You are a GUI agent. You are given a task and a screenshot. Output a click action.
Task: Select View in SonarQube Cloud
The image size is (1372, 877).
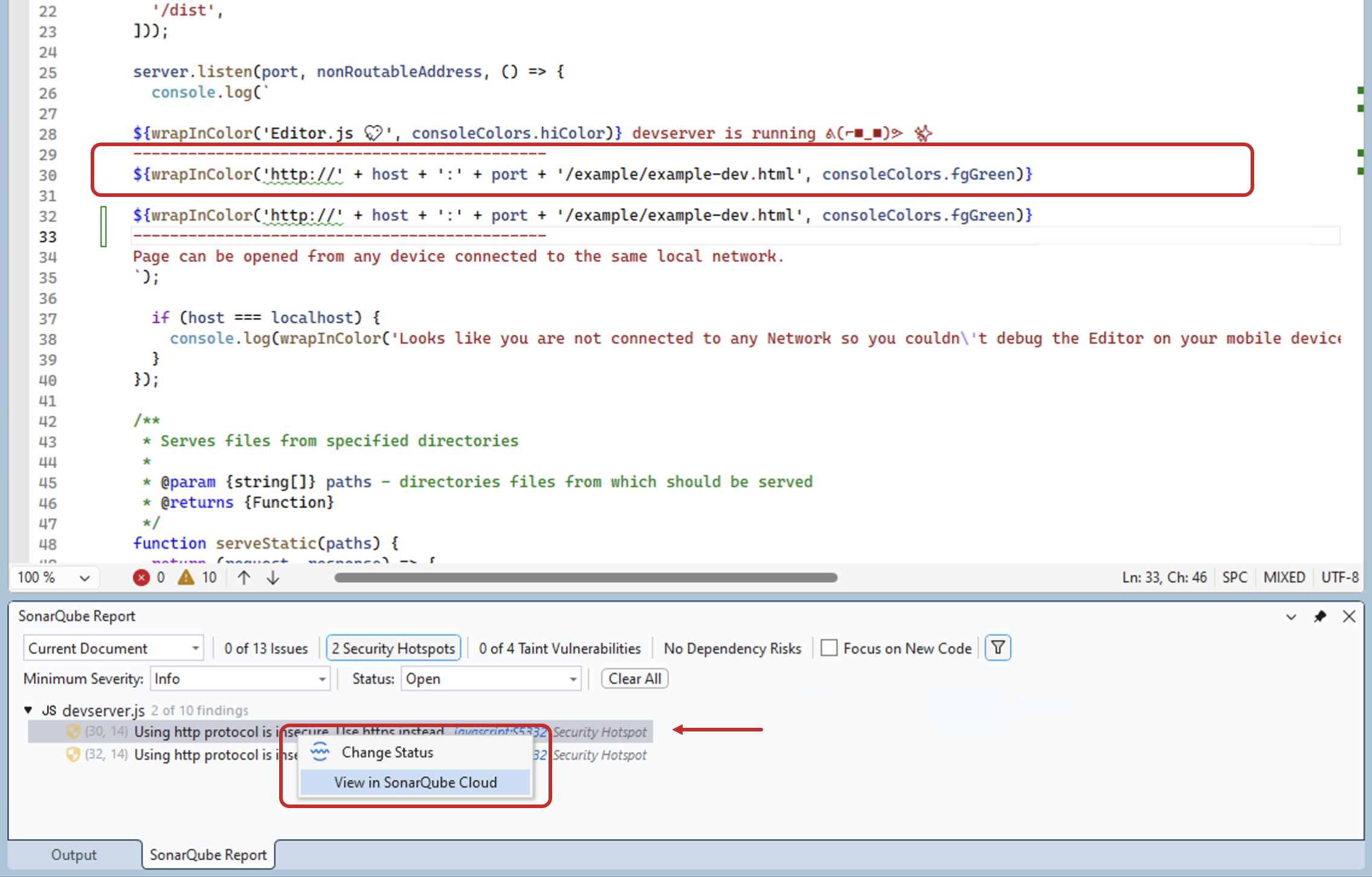(416, 782)
